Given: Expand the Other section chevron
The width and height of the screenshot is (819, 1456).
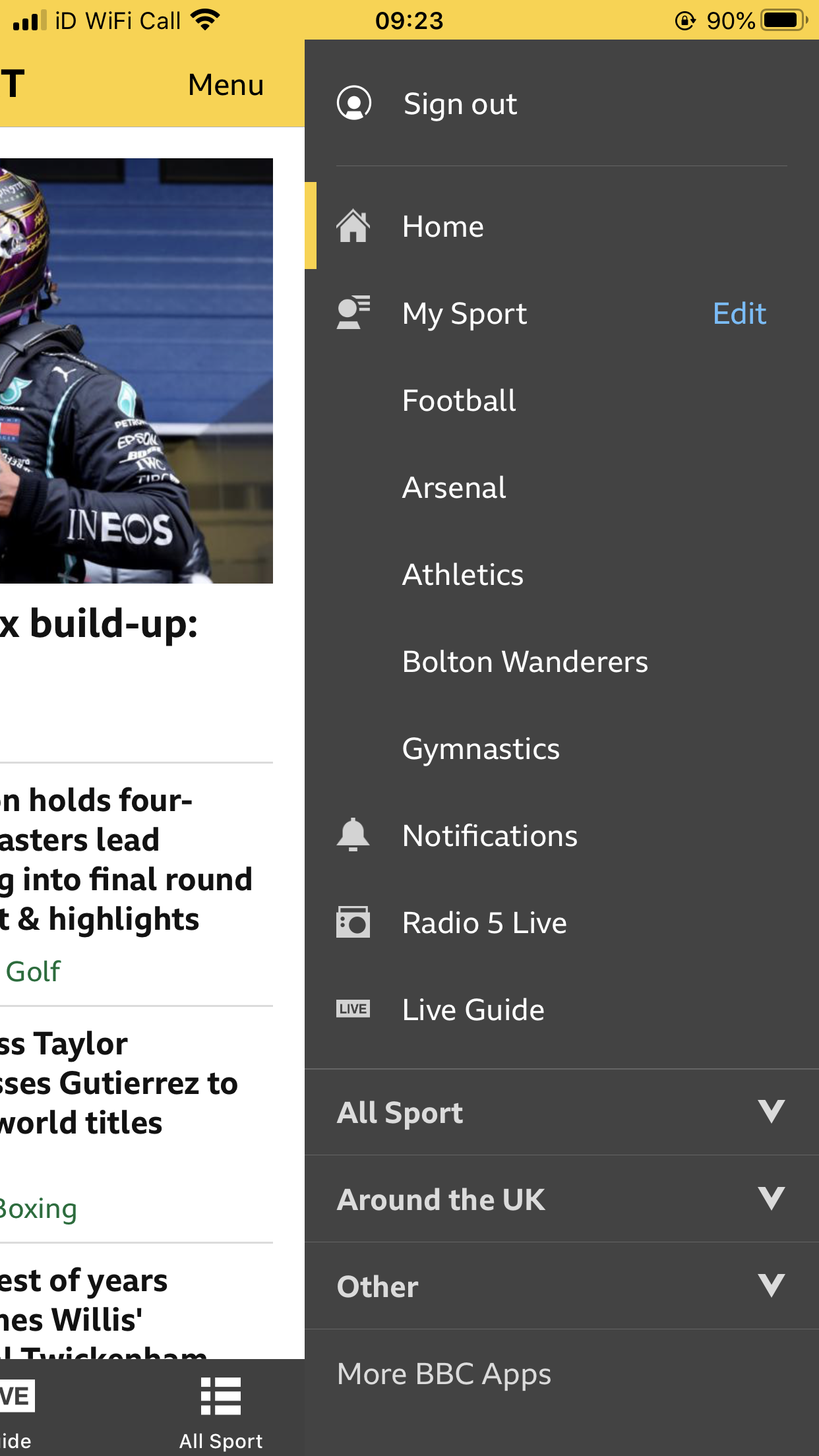Looking at the screenshot, I should 772,1286.
